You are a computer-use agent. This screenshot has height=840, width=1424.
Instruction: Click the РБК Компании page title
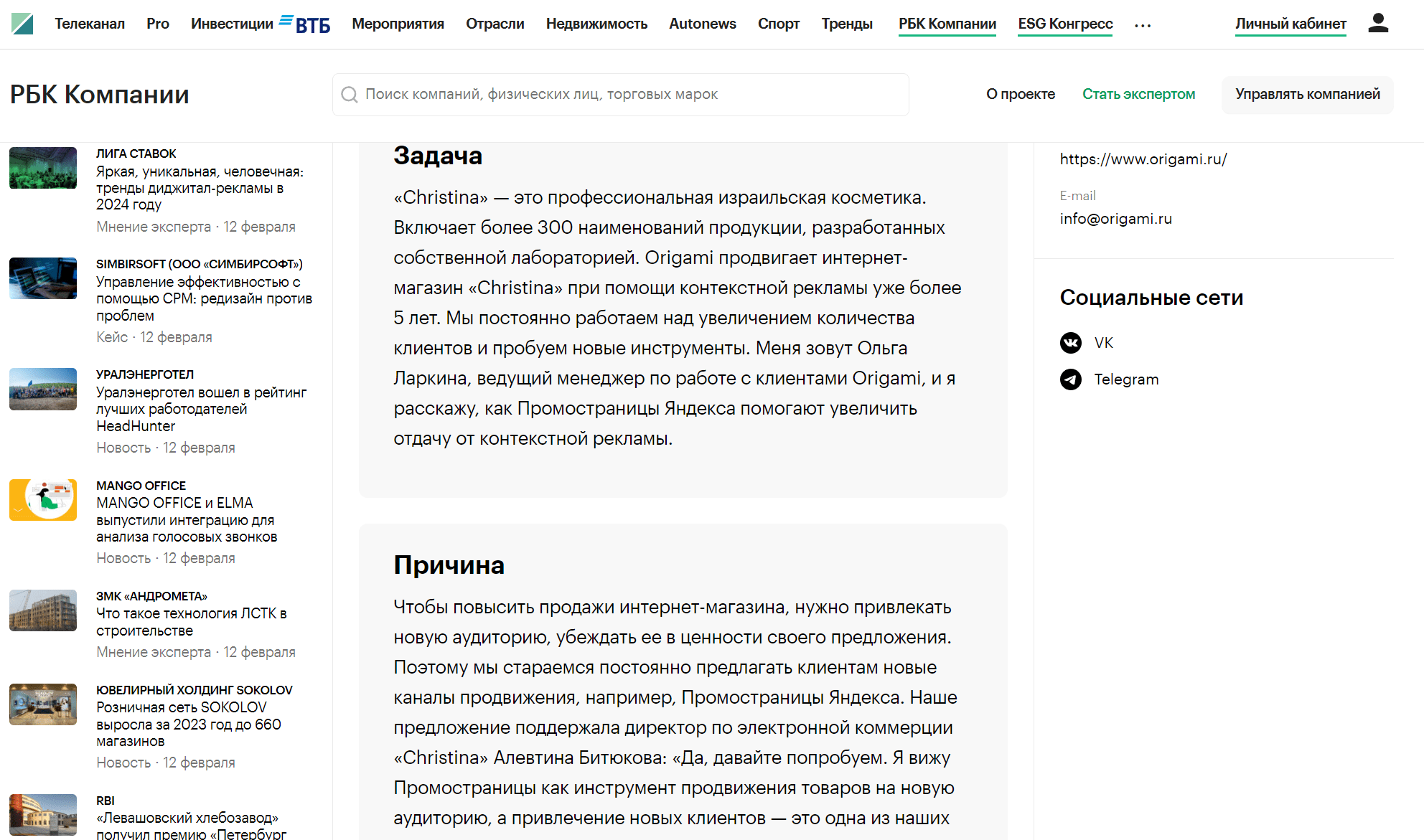[100, 95]
